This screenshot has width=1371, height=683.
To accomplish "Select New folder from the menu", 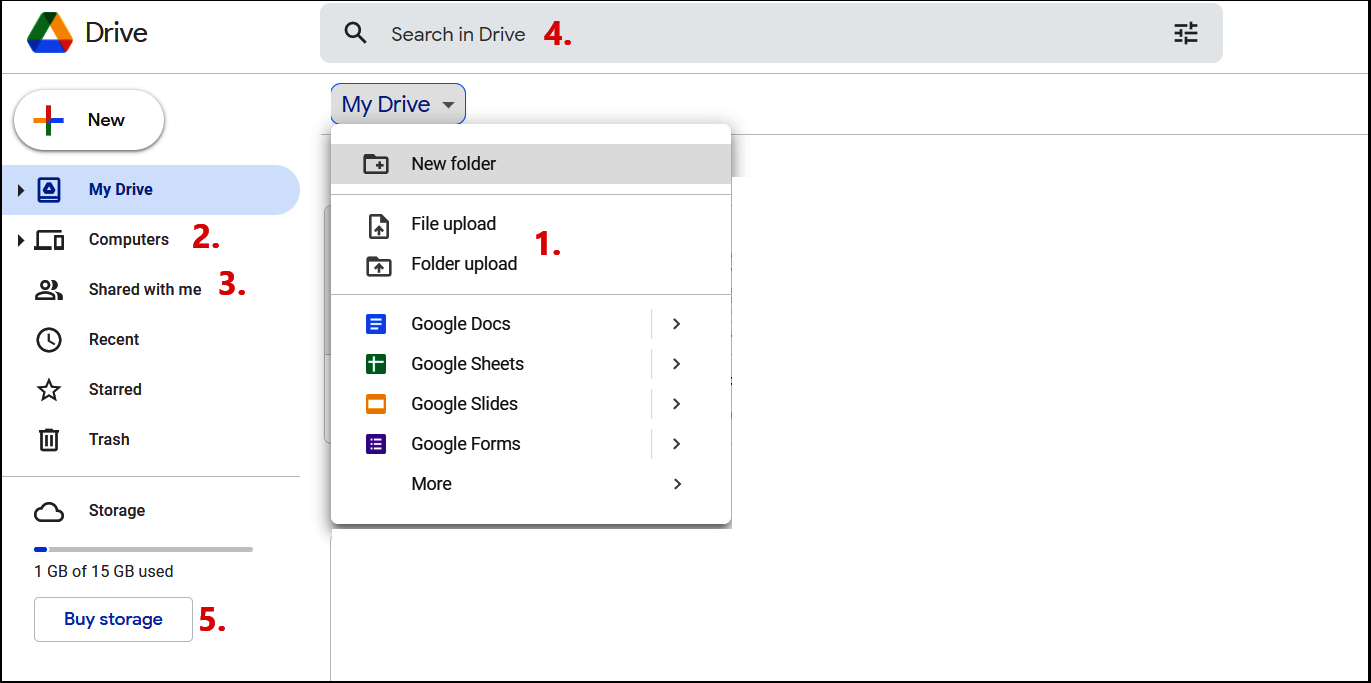I will tap(452, 163).
